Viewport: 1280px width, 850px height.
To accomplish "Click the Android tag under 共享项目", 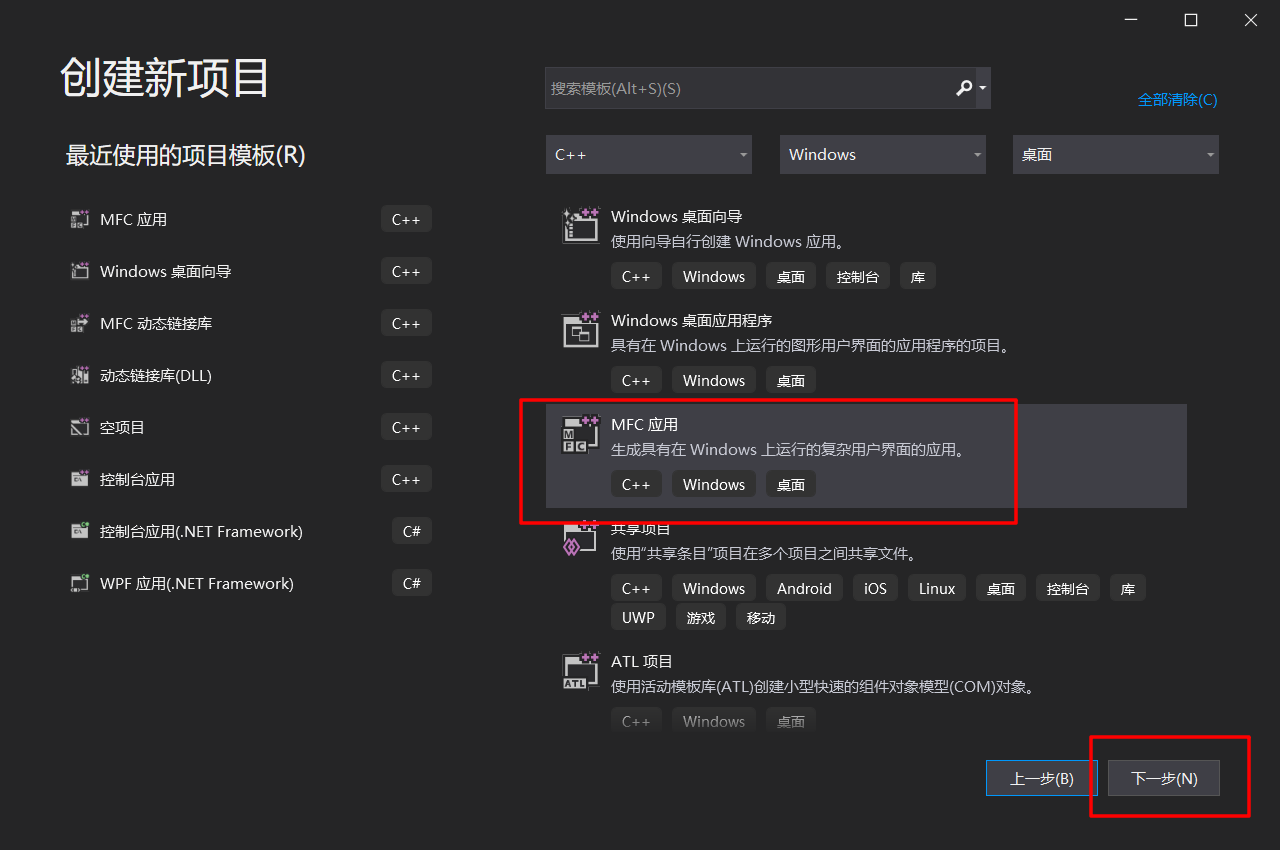I will pyautogui.click(x=804, y=588).
